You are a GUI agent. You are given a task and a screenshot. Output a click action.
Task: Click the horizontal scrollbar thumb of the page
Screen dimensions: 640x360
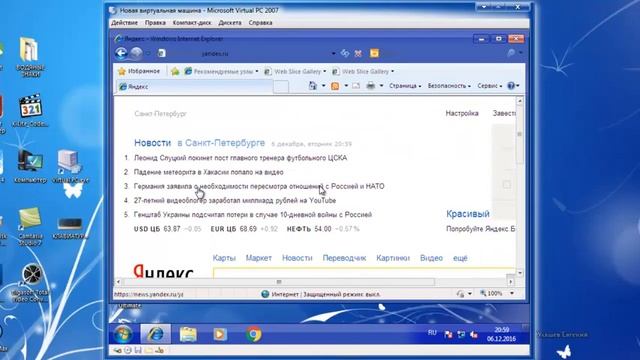click(x=279, y=282)
